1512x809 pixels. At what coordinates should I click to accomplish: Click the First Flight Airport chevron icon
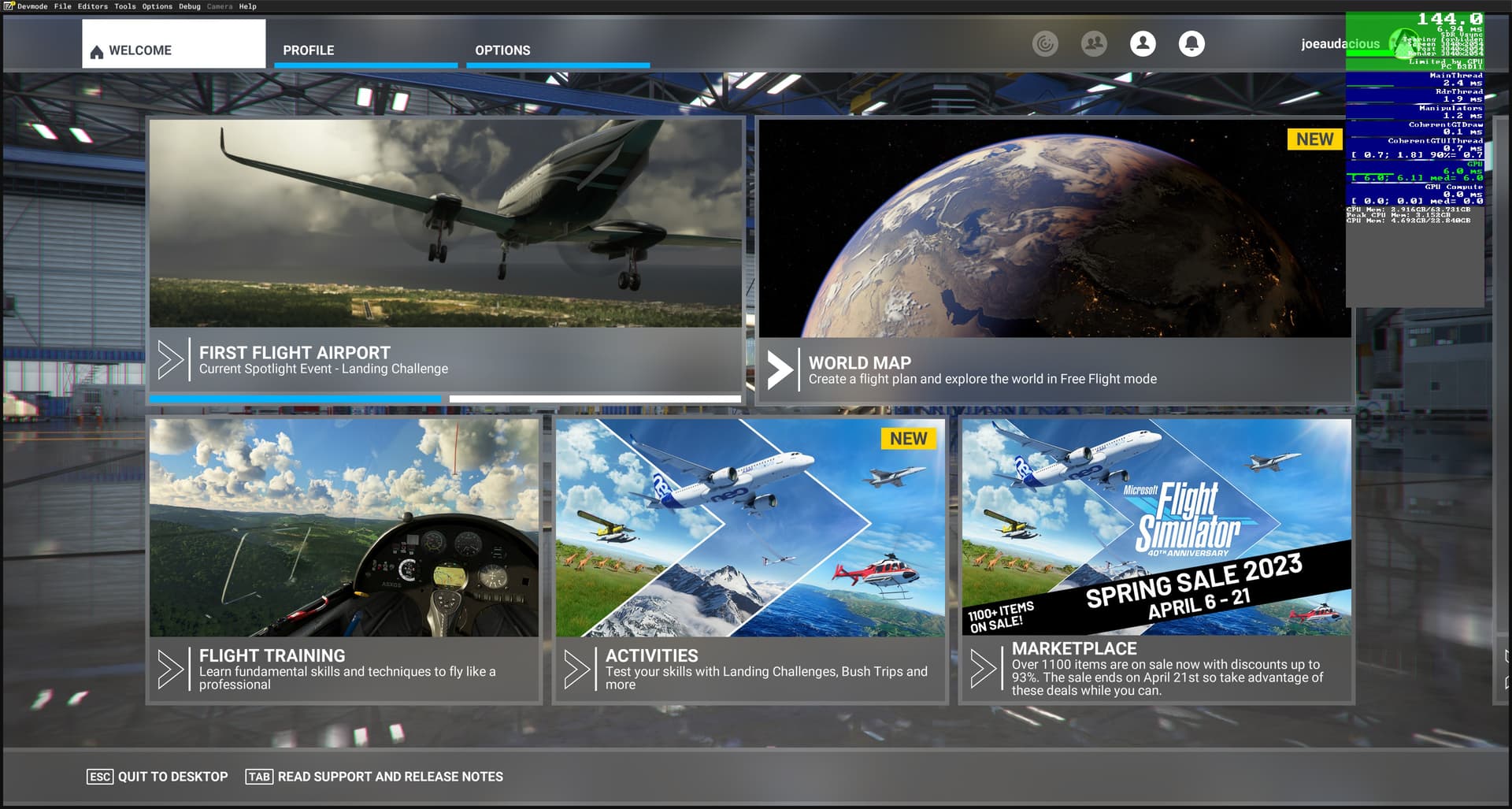170,360
